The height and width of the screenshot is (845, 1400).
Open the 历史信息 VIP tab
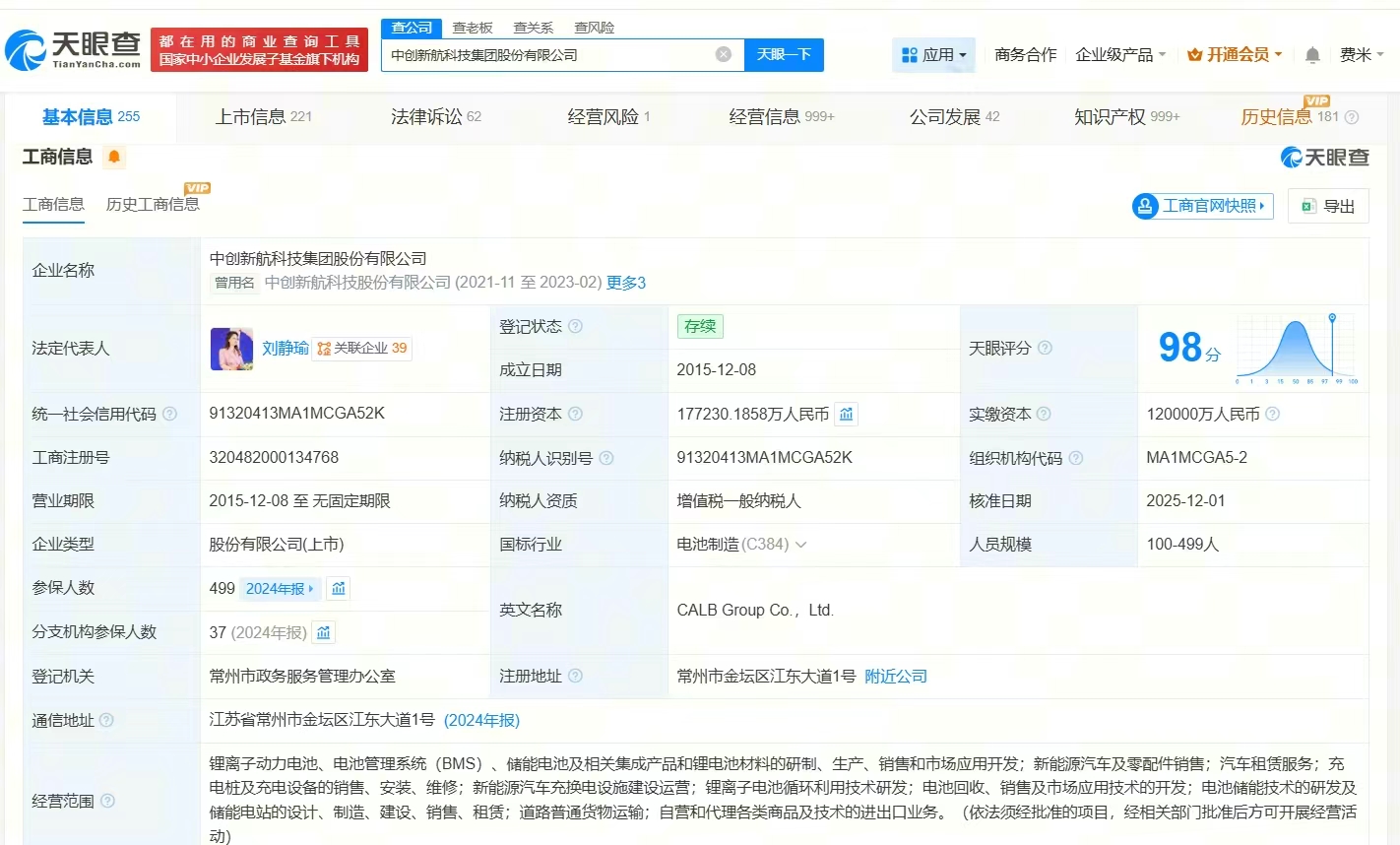coord(1290,117)
